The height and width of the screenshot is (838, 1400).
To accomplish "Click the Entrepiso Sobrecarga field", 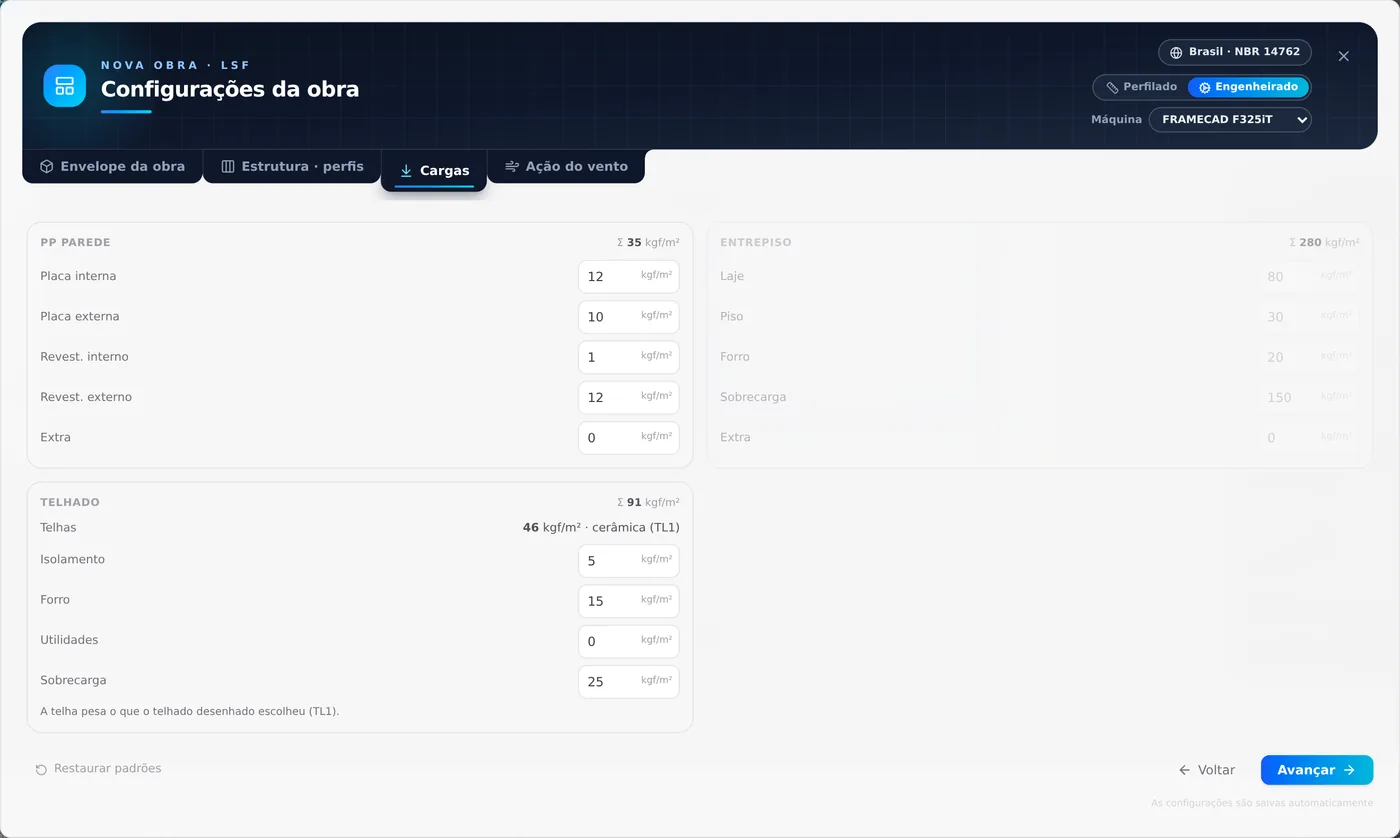I will 1309,397.
